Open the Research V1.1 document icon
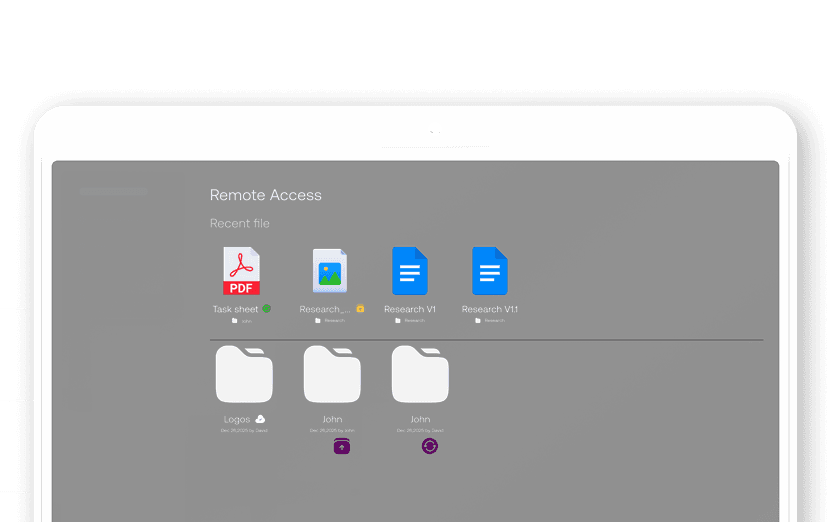Viewport: 829px width, 522px height. click(x=490, y=271)
